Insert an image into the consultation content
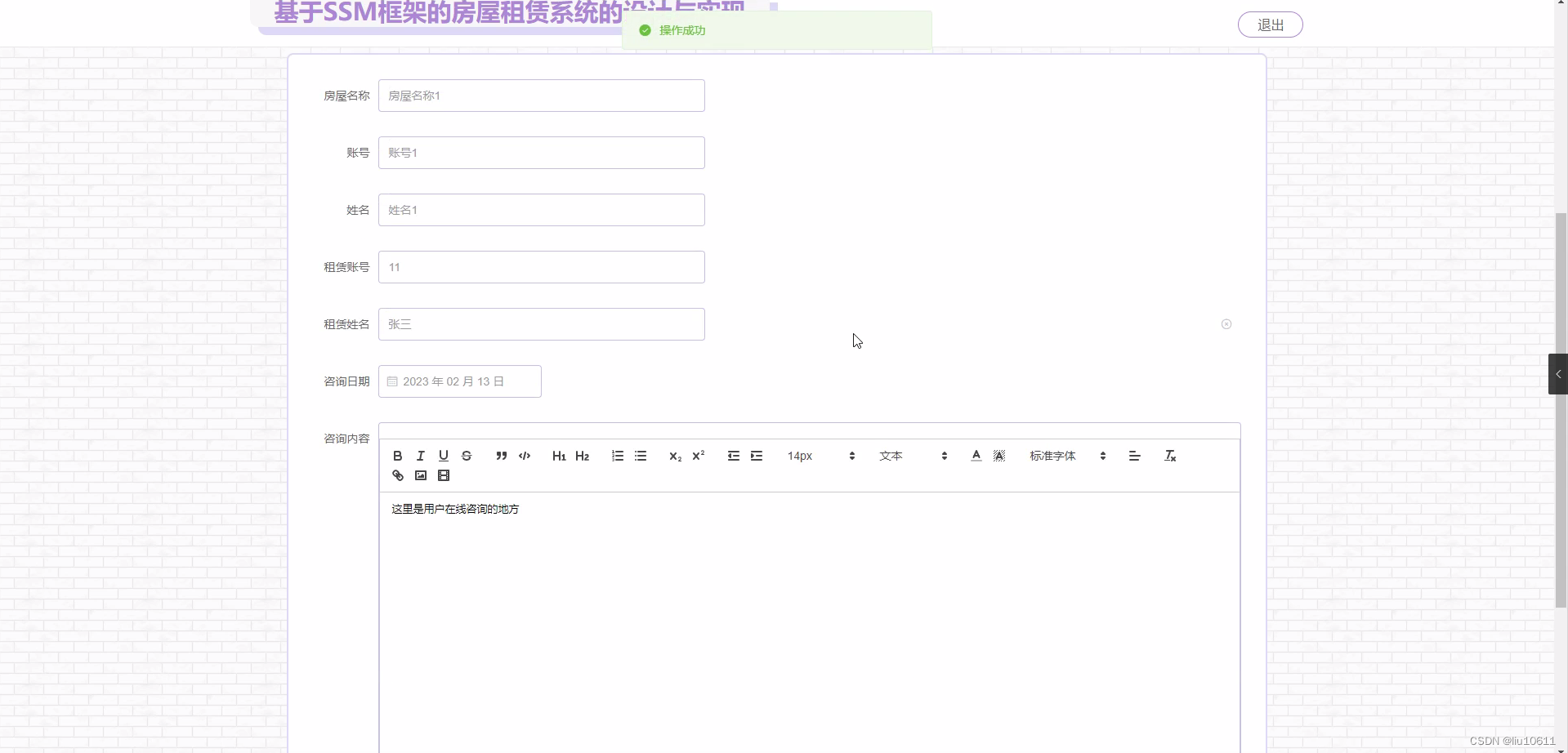Image resolution: width=1568 pixels, height=753 pixels. pyautogui.click(x=420, y=475)
